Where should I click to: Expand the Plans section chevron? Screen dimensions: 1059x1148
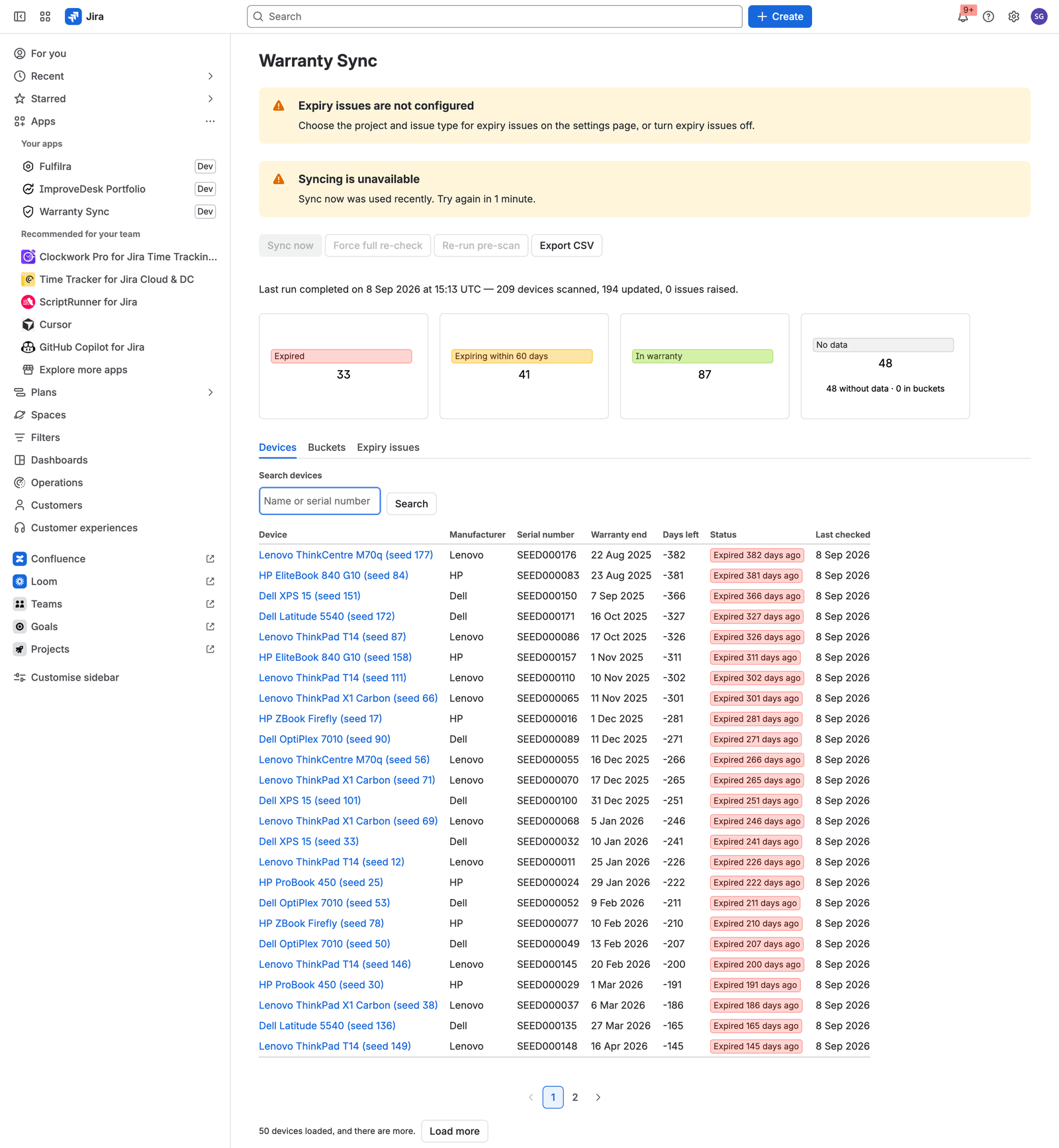(210, 393)
